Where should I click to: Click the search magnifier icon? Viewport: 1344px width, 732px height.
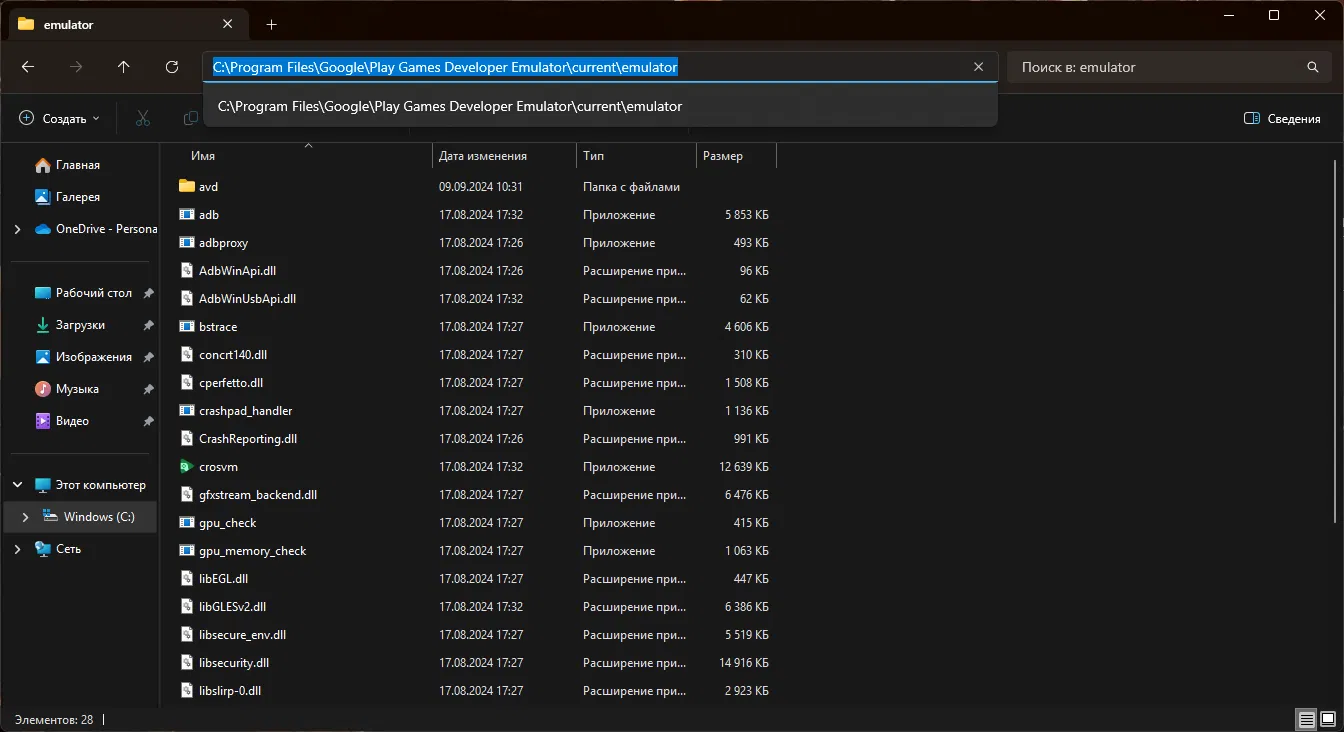click(x=1313, y=67)
